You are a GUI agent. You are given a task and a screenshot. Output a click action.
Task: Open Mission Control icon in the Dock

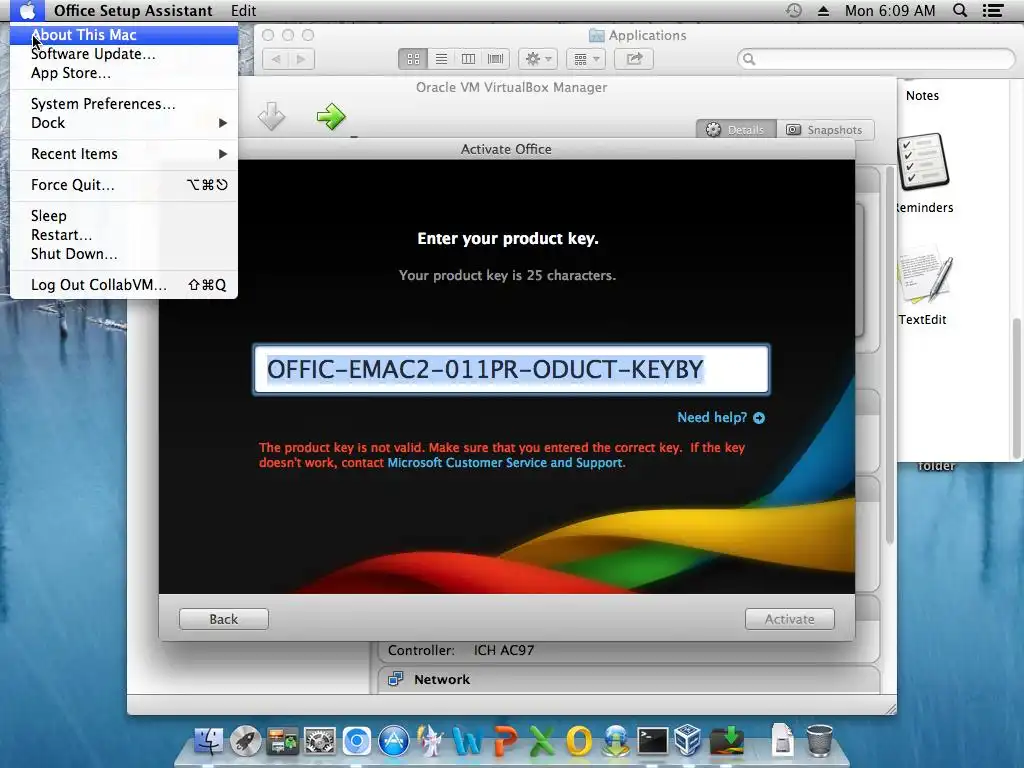pyautogui.click(x=282, y=741)
